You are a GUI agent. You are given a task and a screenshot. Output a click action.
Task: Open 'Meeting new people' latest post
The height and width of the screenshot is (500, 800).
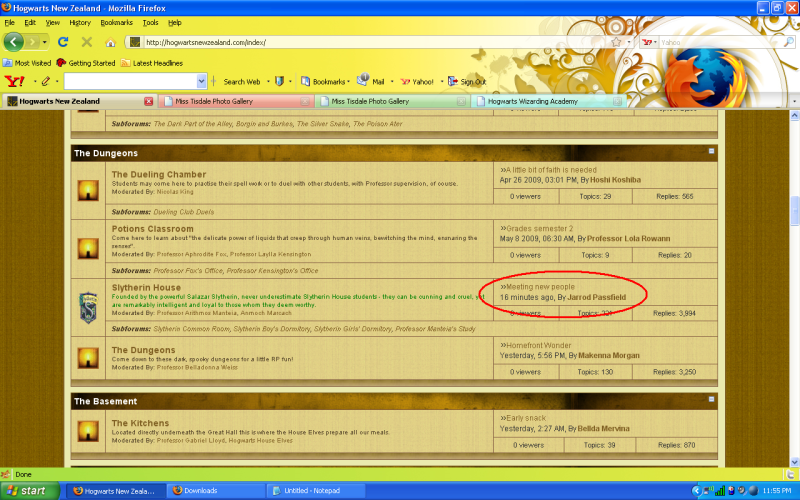point(540,287)
